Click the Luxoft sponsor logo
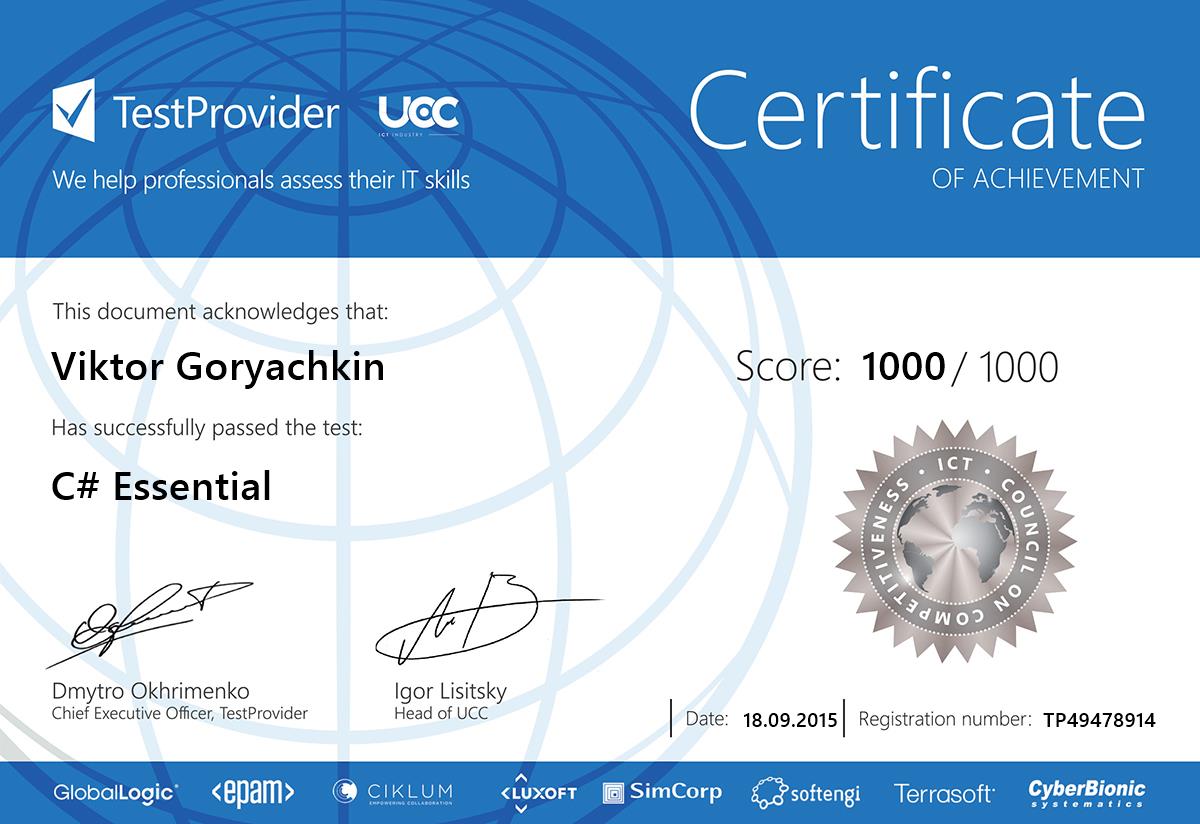Viewport: 1200px width, 824px height. [538, 792]
